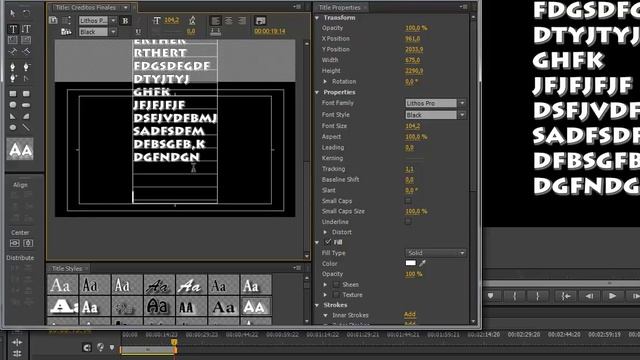Collapse the Properties section

tap(317, 92)
